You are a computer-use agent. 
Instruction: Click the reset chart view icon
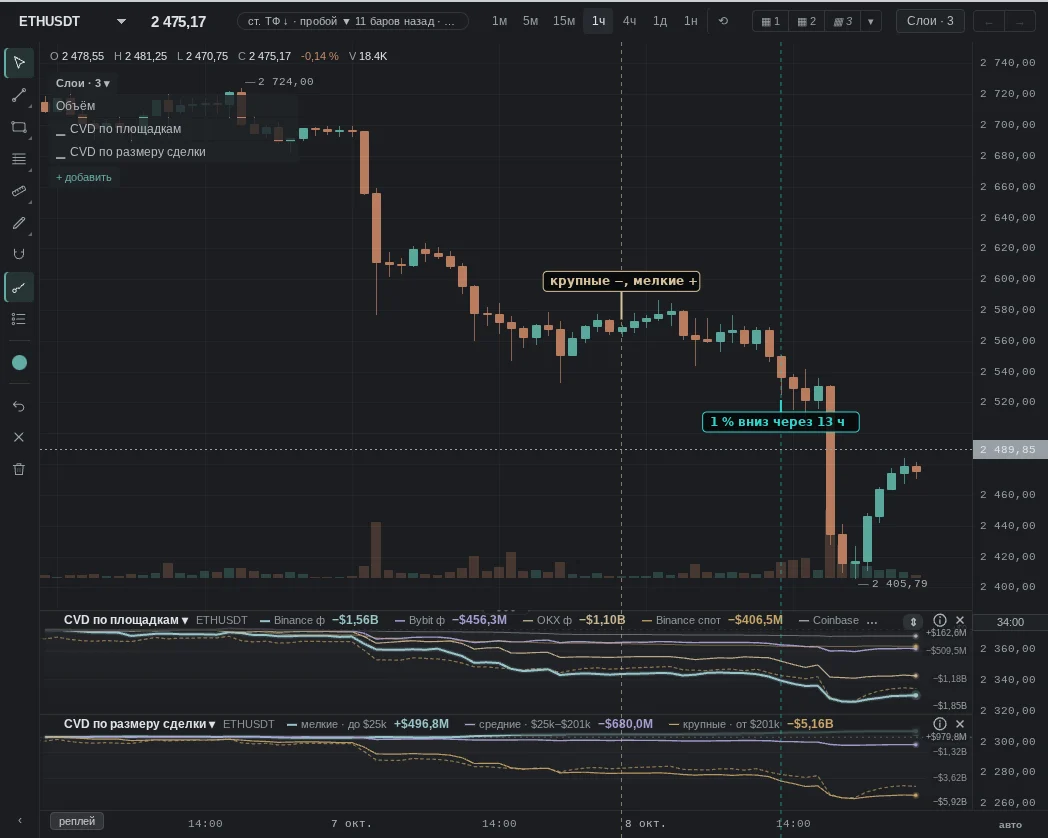click(x=723, y=21)
